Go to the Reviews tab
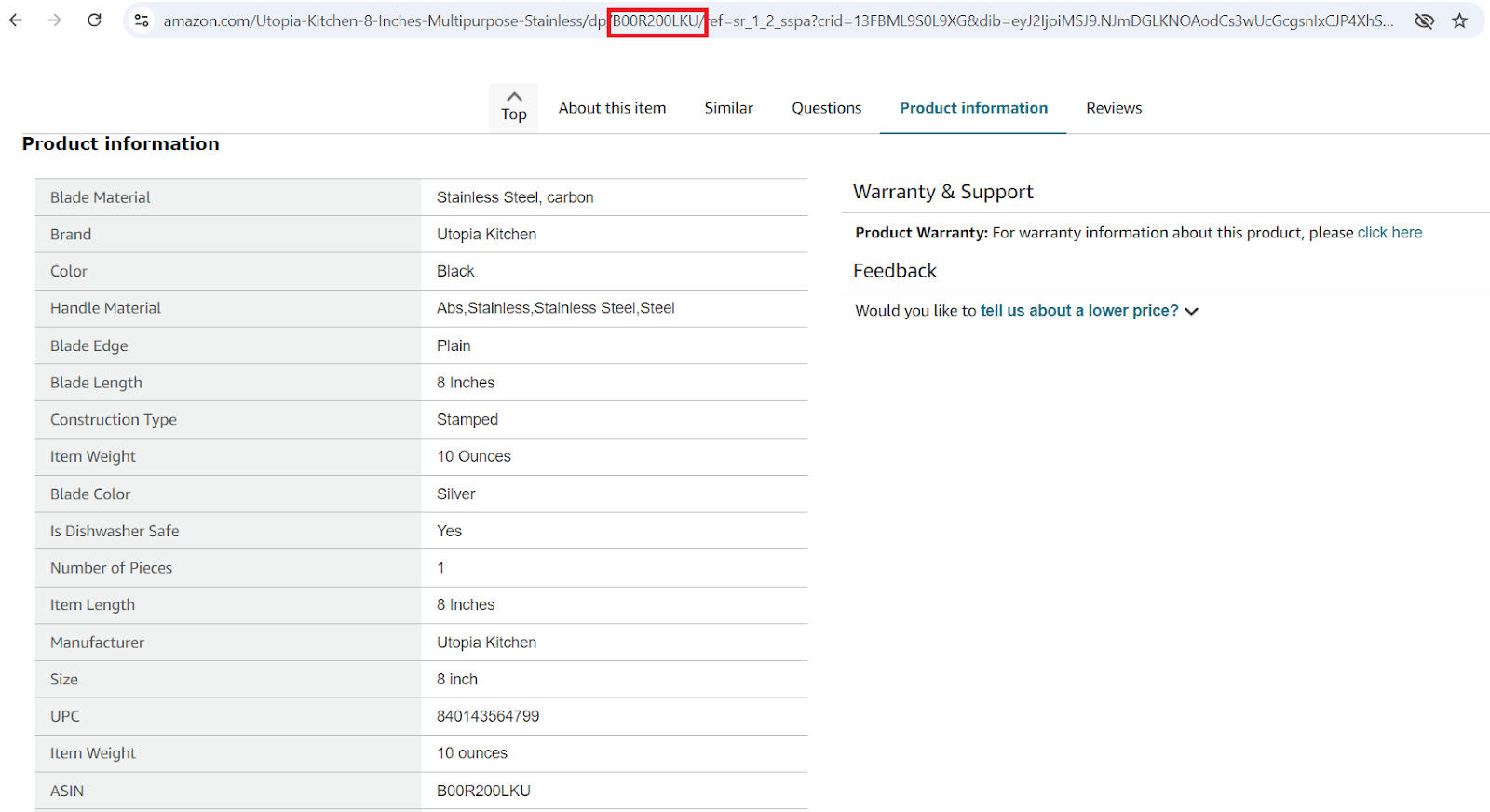 pos(1114,108)
